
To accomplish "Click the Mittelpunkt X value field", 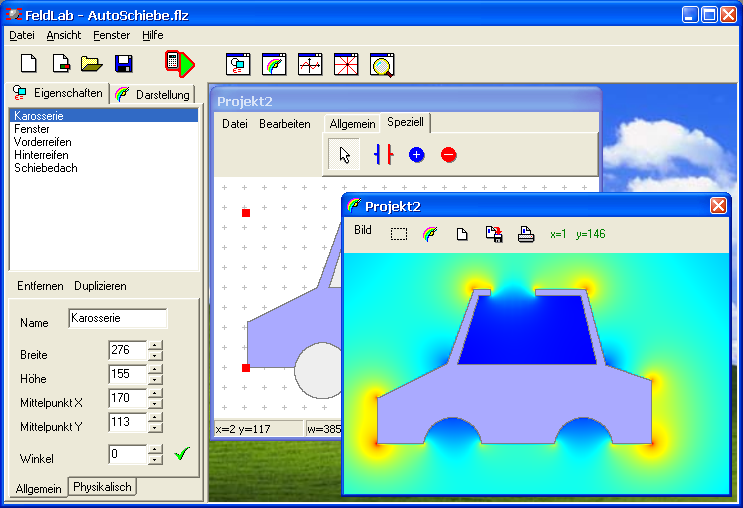I will 127,398.
